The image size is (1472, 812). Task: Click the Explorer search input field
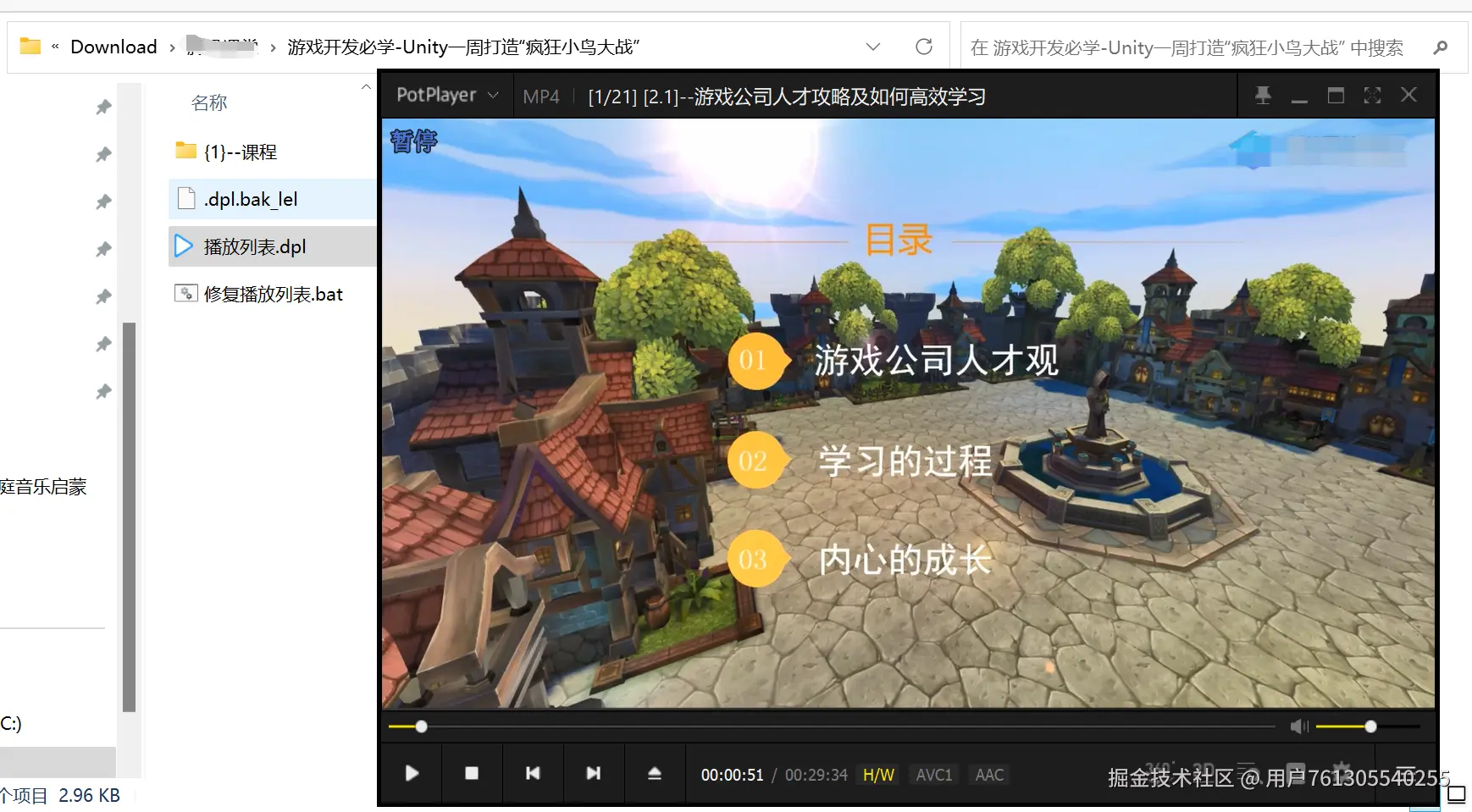coord(1187,47)
